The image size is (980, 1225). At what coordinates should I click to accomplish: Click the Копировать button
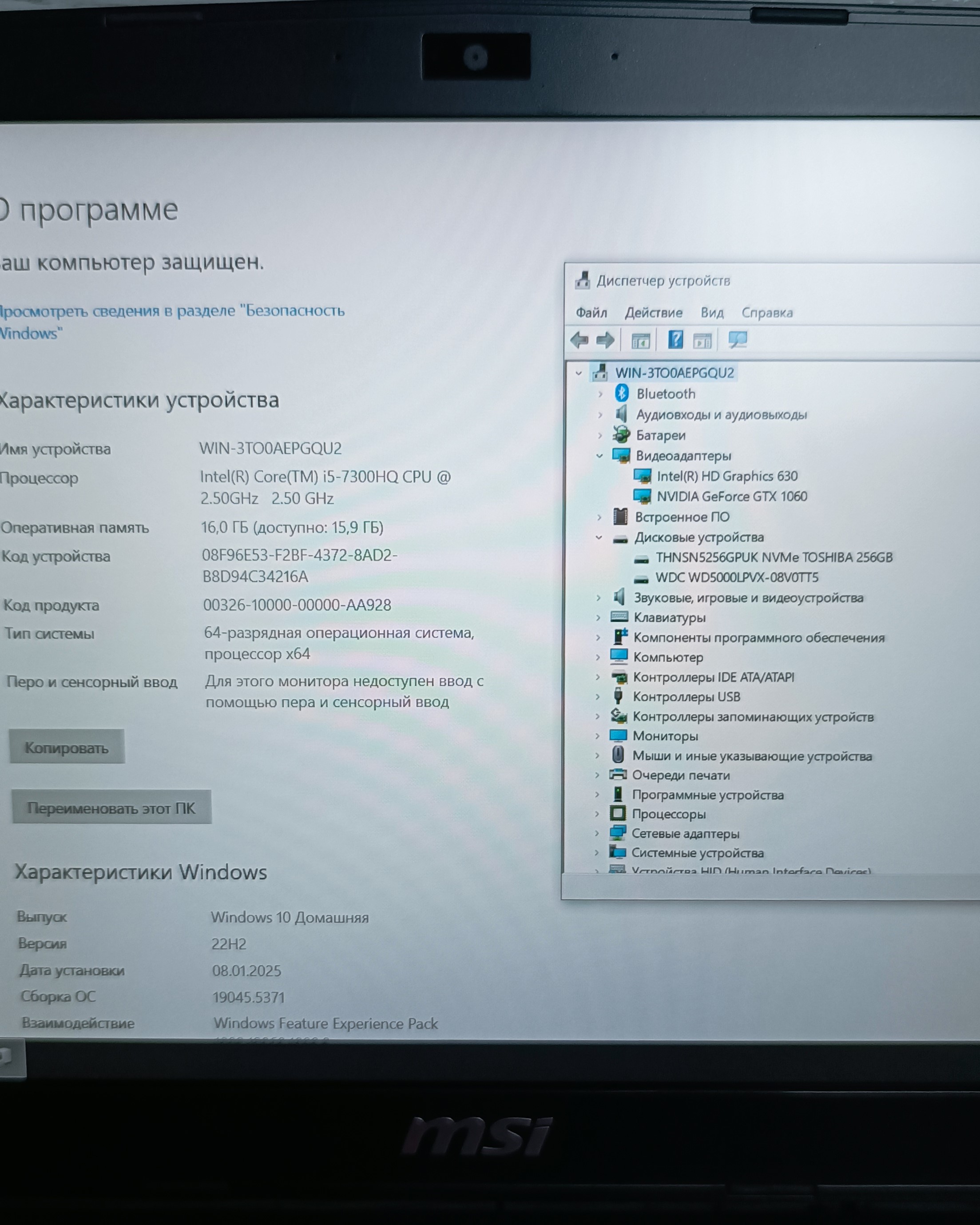point(67,748)
